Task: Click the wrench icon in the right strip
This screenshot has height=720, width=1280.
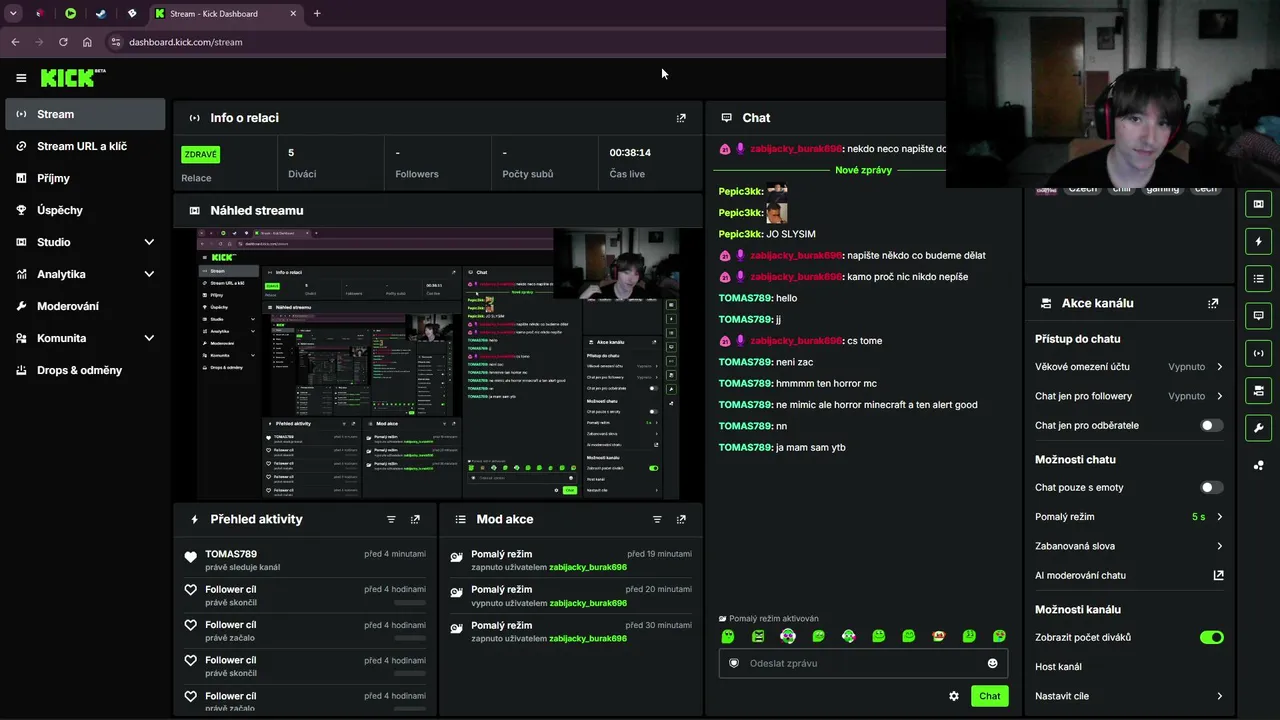Action: tap(1258, 428)
